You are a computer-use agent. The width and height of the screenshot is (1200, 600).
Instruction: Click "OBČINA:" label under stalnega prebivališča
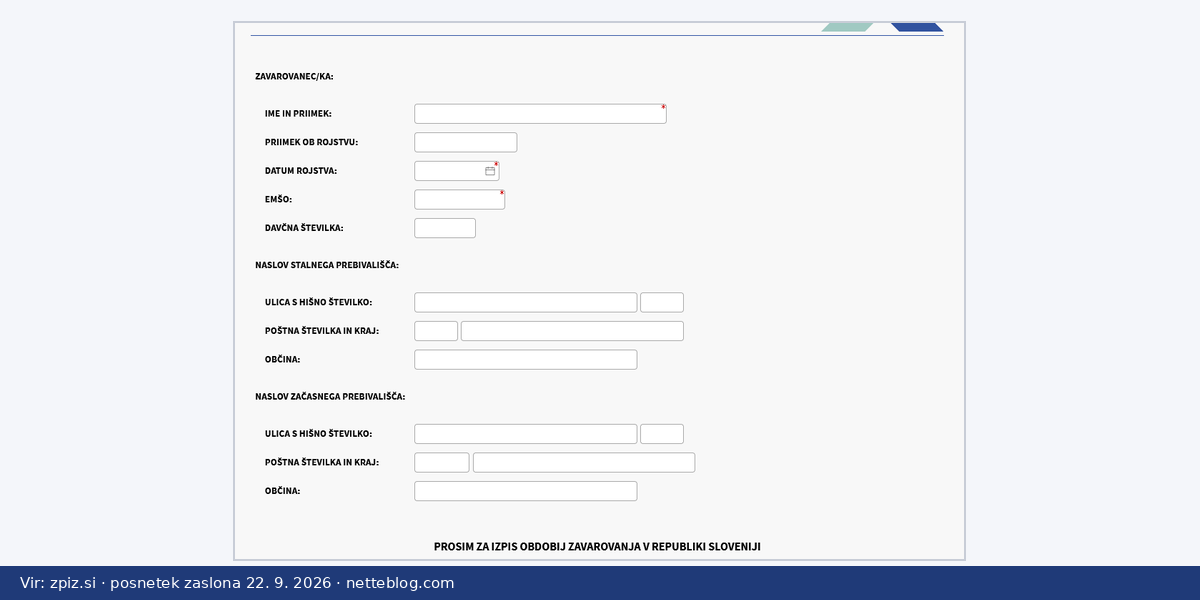pyautogui.click(x=283, y=359)
